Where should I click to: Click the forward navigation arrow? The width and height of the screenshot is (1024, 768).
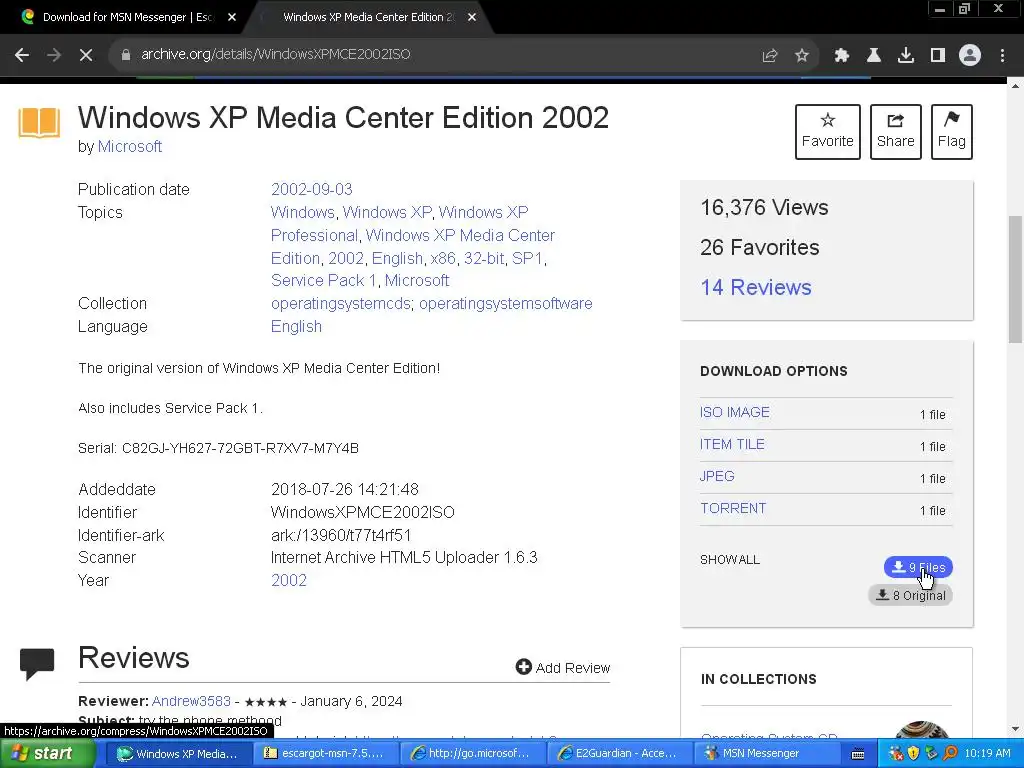click(x=54, y=55)
